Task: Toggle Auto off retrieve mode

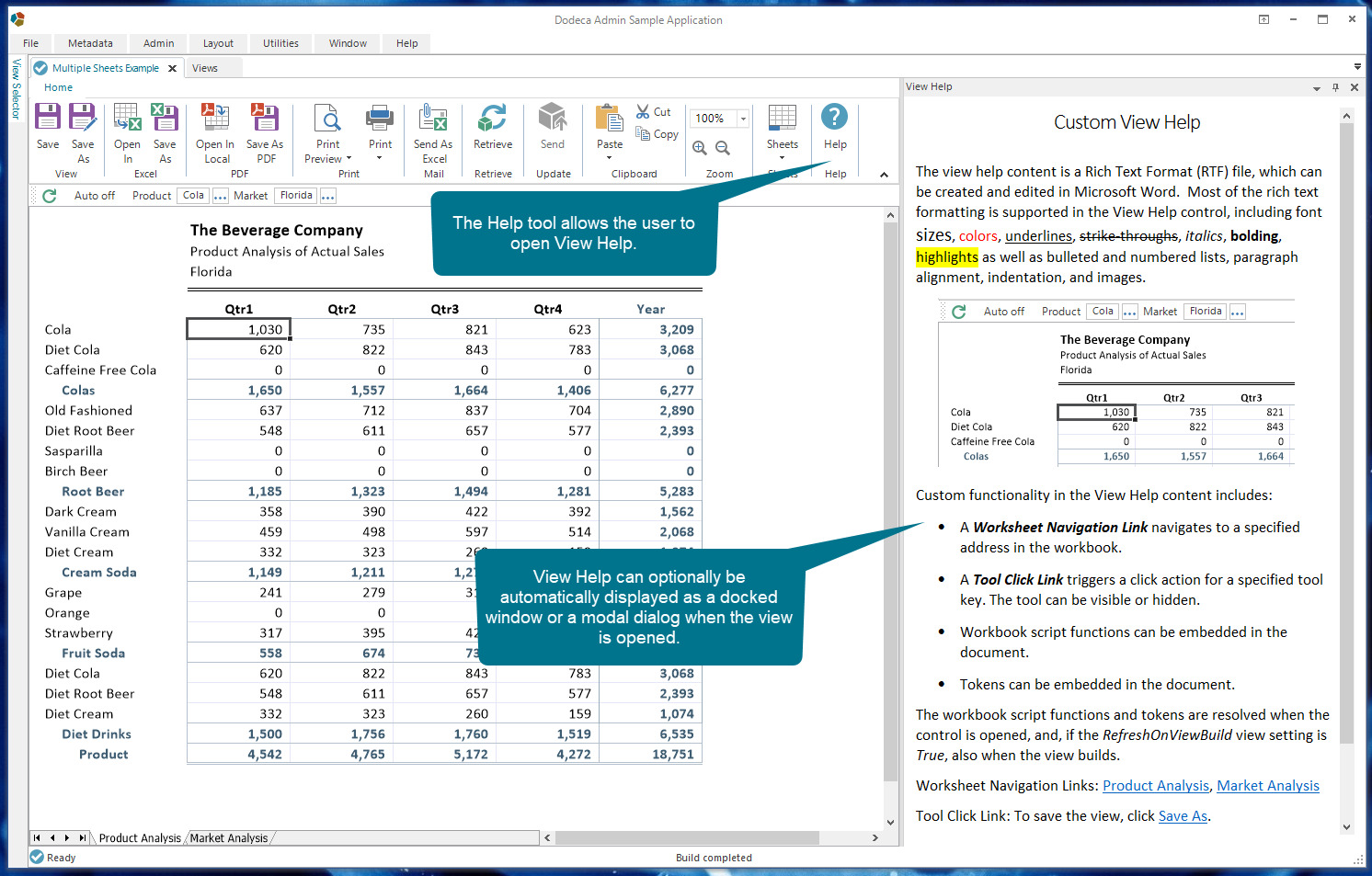Action: (95, 196)
